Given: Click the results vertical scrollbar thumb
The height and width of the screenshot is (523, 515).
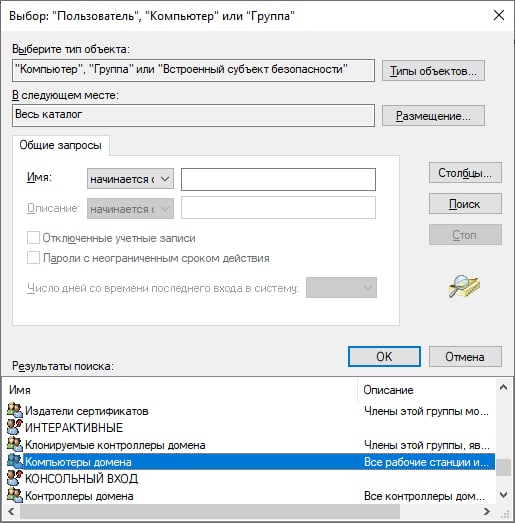Looking at the screenshot, I should [x=504, y=468].
